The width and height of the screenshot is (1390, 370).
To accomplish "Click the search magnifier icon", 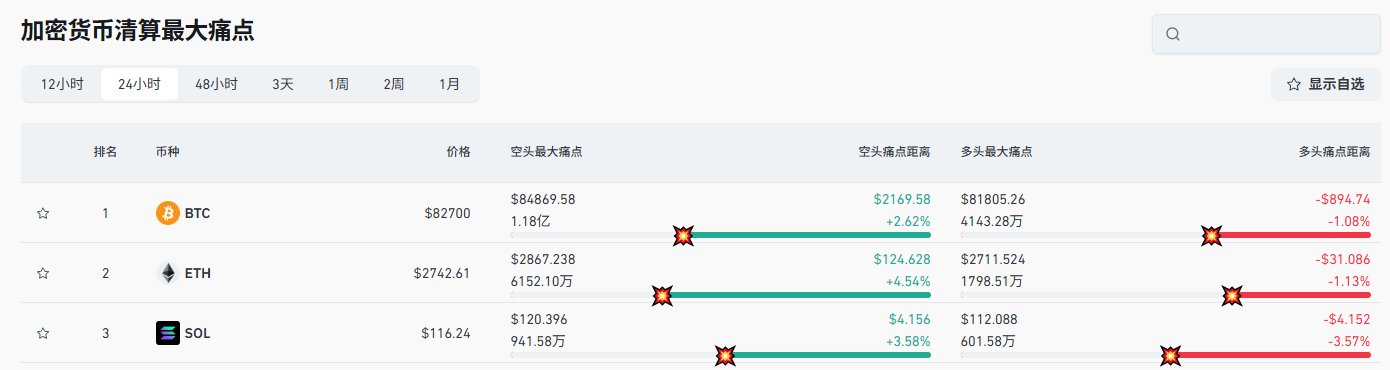I will 1173,34.
